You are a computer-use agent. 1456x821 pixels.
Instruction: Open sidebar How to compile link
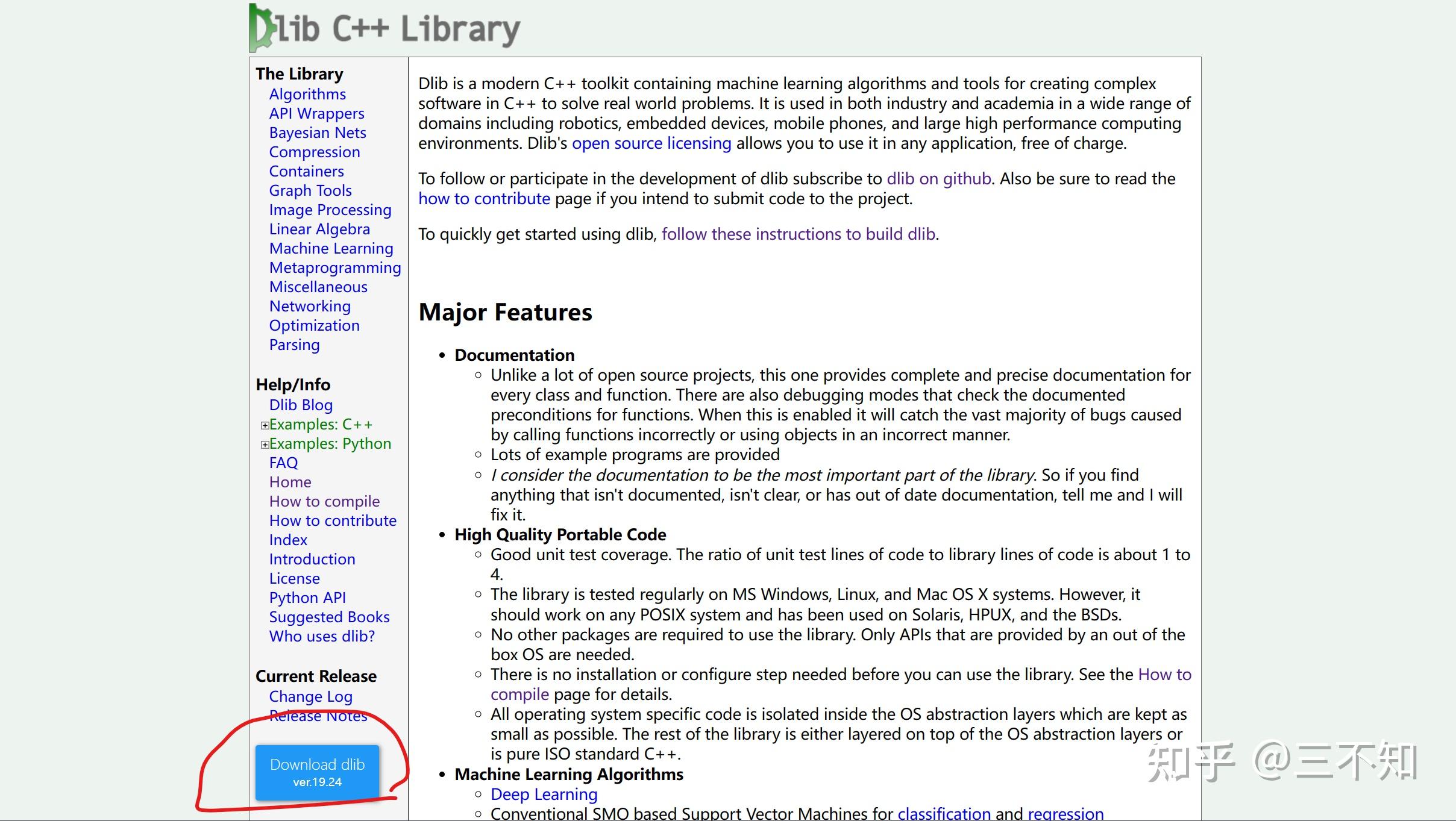(x=324, y=501)
